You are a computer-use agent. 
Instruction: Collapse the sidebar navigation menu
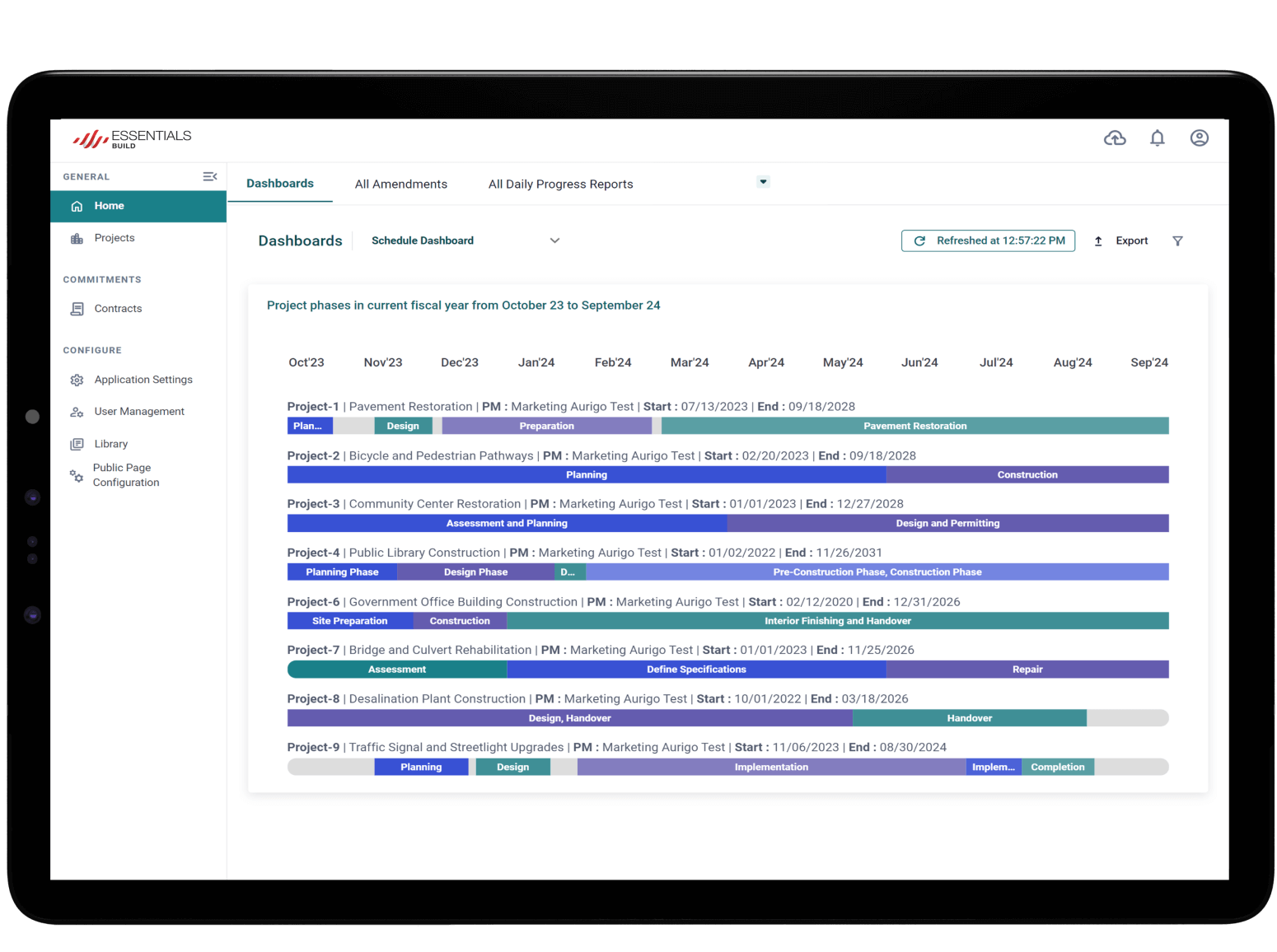click(210, 176)
